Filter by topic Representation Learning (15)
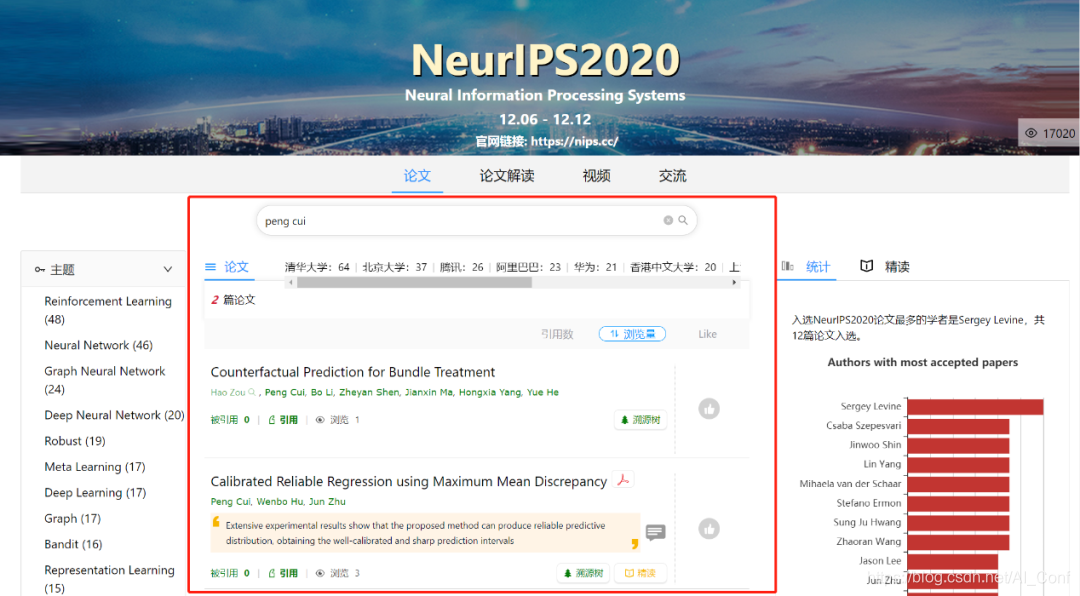The height and width of the screenshot is (596, 1080). [x=110, y=579]
